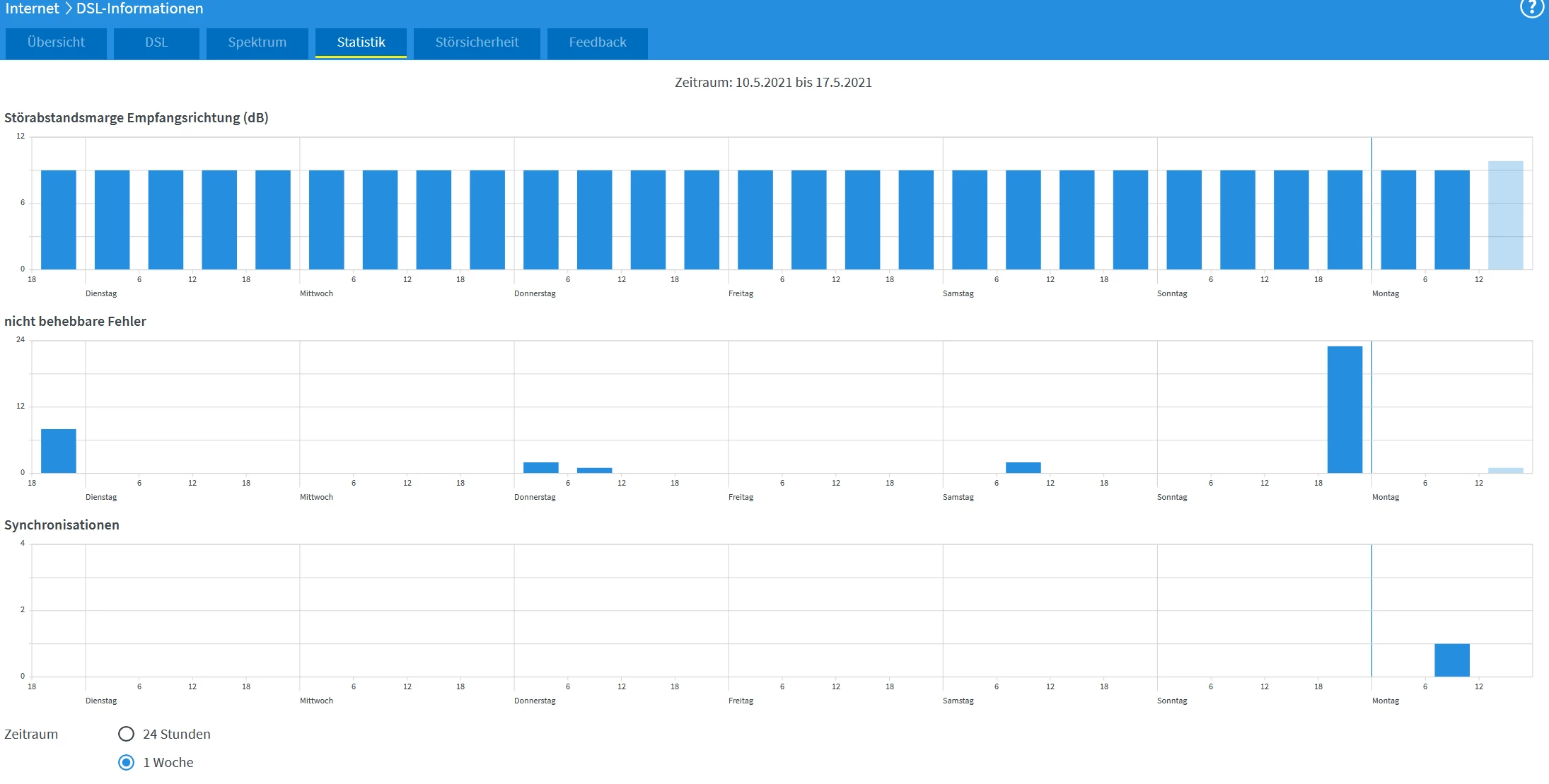Select the 24 Stunden radio button
This screenshot has width=1549, height=784.
[126, 734]
